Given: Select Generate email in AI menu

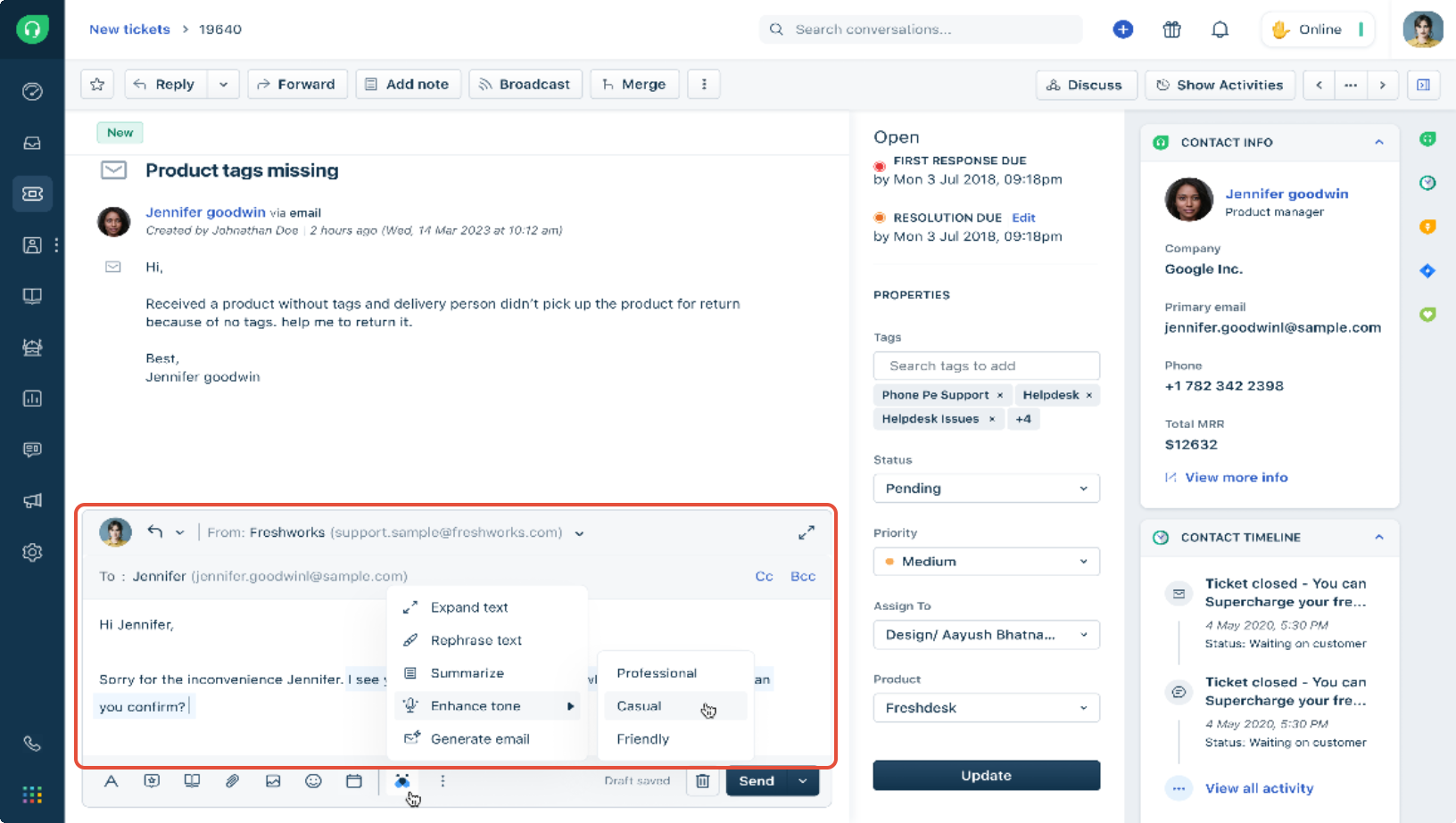Looking at the screenshot, I should pos(488,739).
